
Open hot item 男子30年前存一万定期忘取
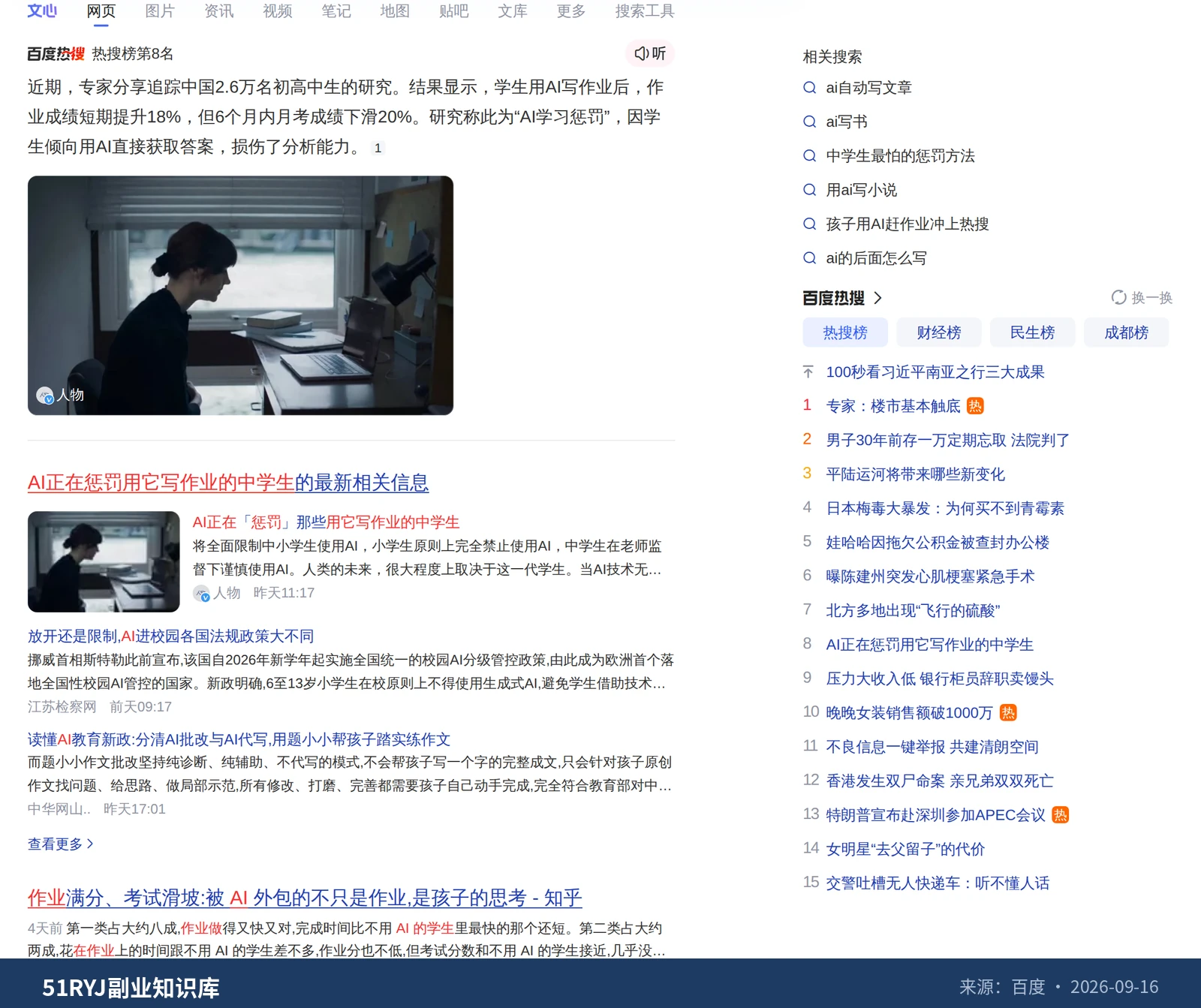coord(948,441)
